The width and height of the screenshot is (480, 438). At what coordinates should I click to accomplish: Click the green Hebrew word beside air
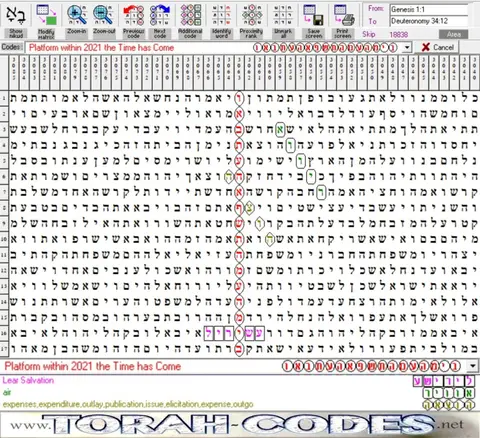point(449,393)
